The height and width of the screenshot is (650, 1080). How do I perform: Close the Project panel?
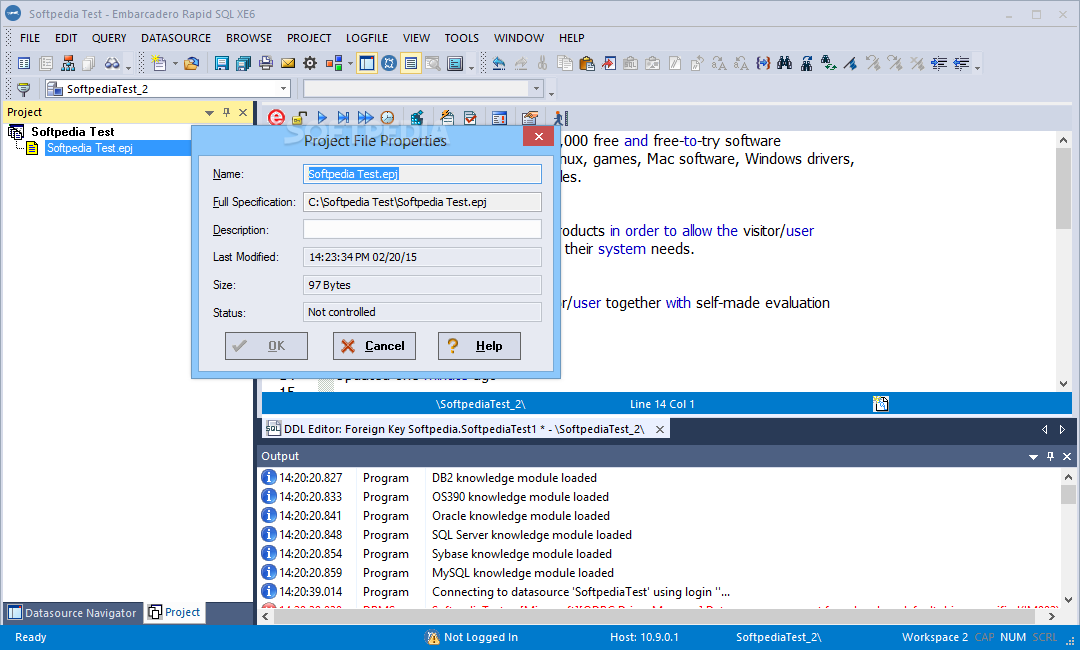pos(243,112)
